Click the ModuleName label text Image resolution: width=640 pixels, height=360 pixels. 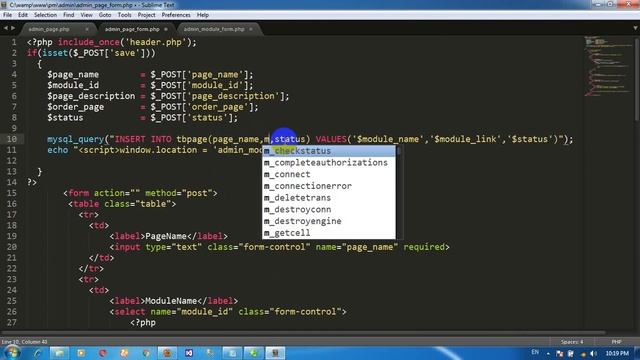click(x=171, y=301)
